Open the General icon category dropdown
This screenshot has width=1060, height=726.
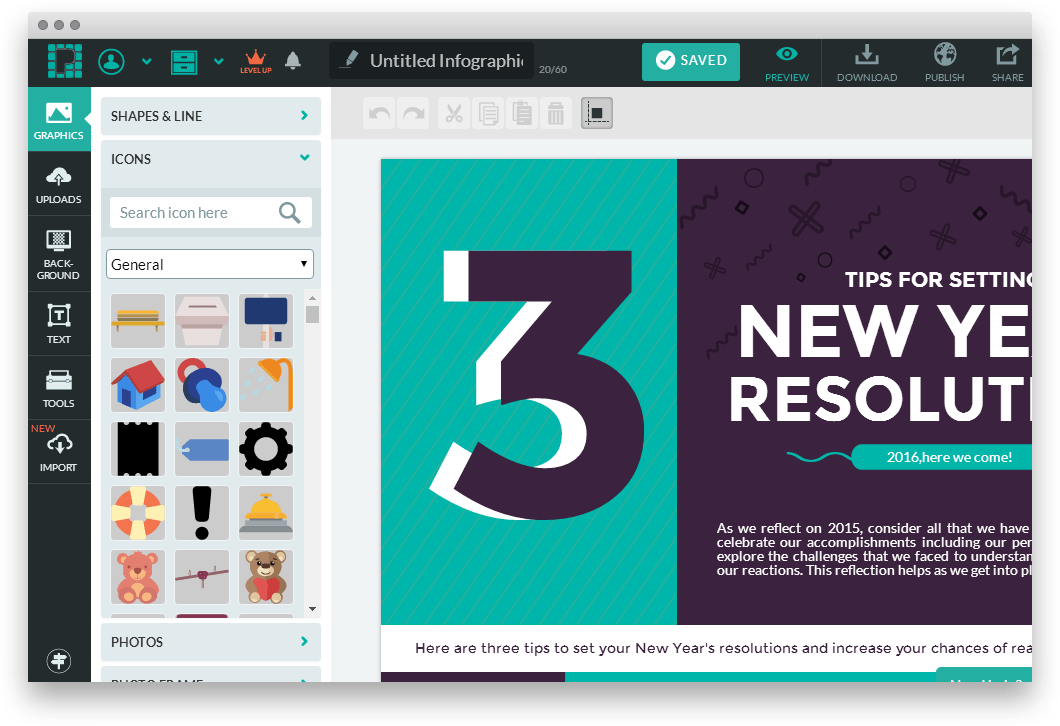point(210,264)
